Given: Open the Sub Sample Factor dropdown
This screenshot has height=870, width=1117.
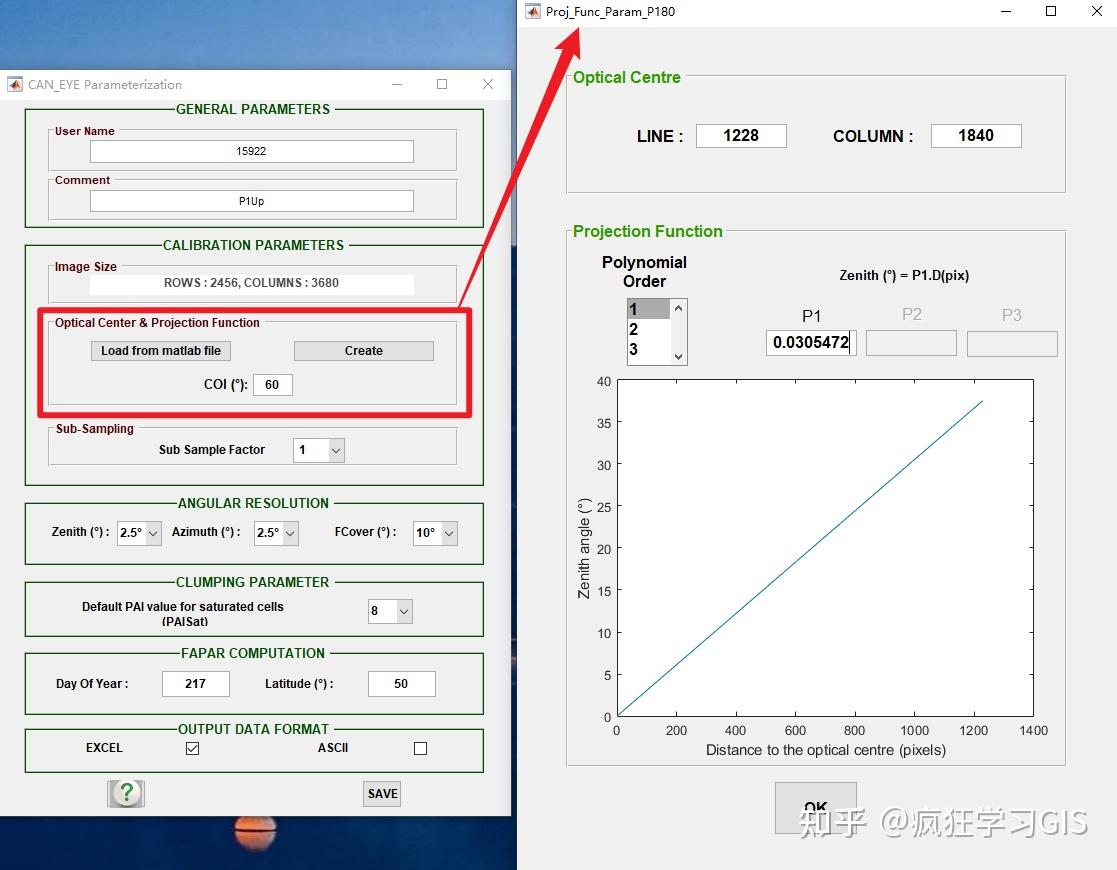Looking at the screenshot, I should pyautogui.click(x=336, y=450).
